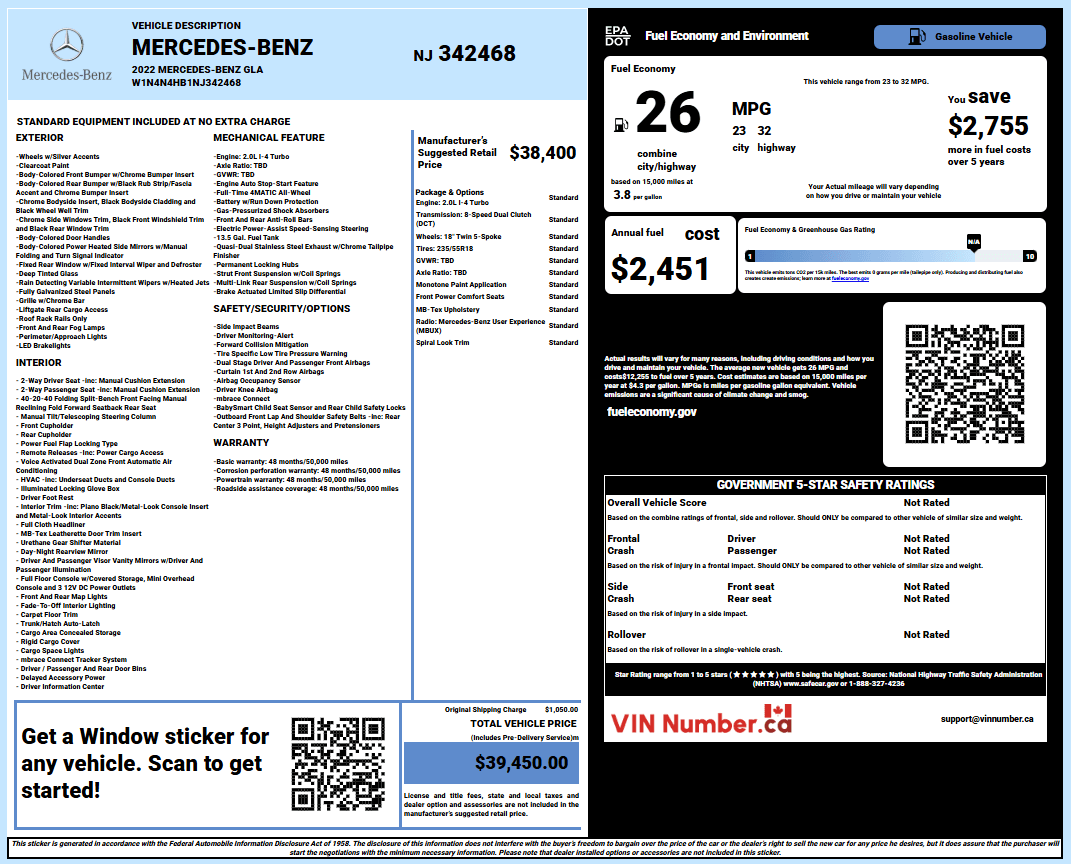This screenshot has width=1073, height=864.
Task: Click the 2022 MERCEDES-BENZ GLA text
Action: [x=197, y=70]
